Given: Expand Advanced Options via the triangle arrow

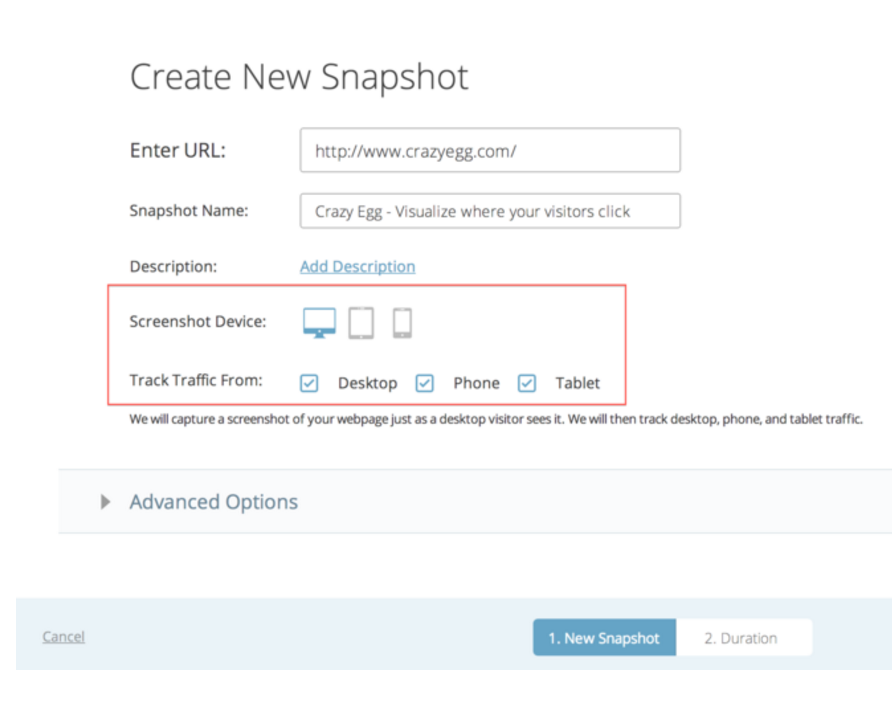Looking at the screenshot, I should 106,502.
